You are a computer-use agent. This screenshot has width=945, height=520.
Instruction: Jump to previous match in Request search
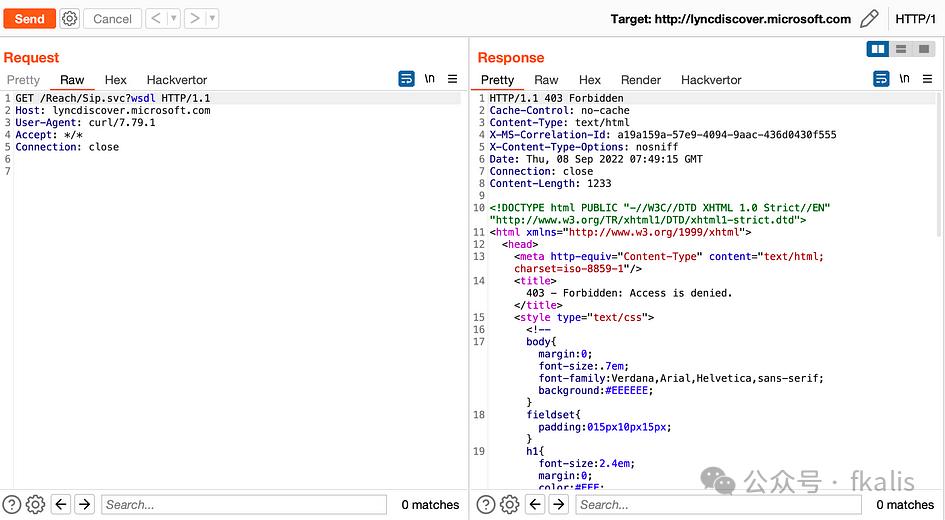61,504
